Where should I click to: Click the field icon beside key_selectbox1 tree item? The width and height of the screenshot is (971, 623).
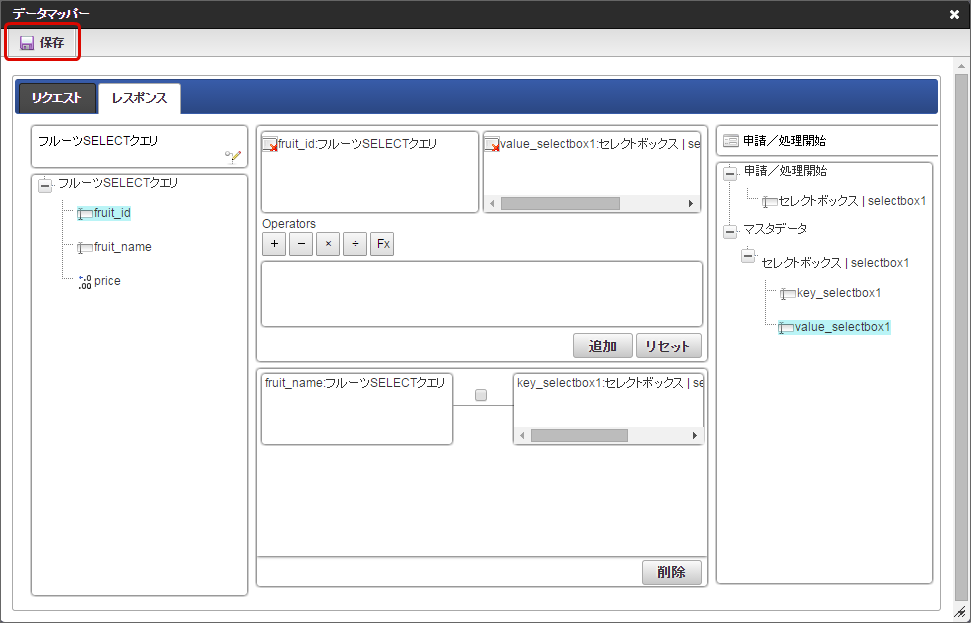788,294
